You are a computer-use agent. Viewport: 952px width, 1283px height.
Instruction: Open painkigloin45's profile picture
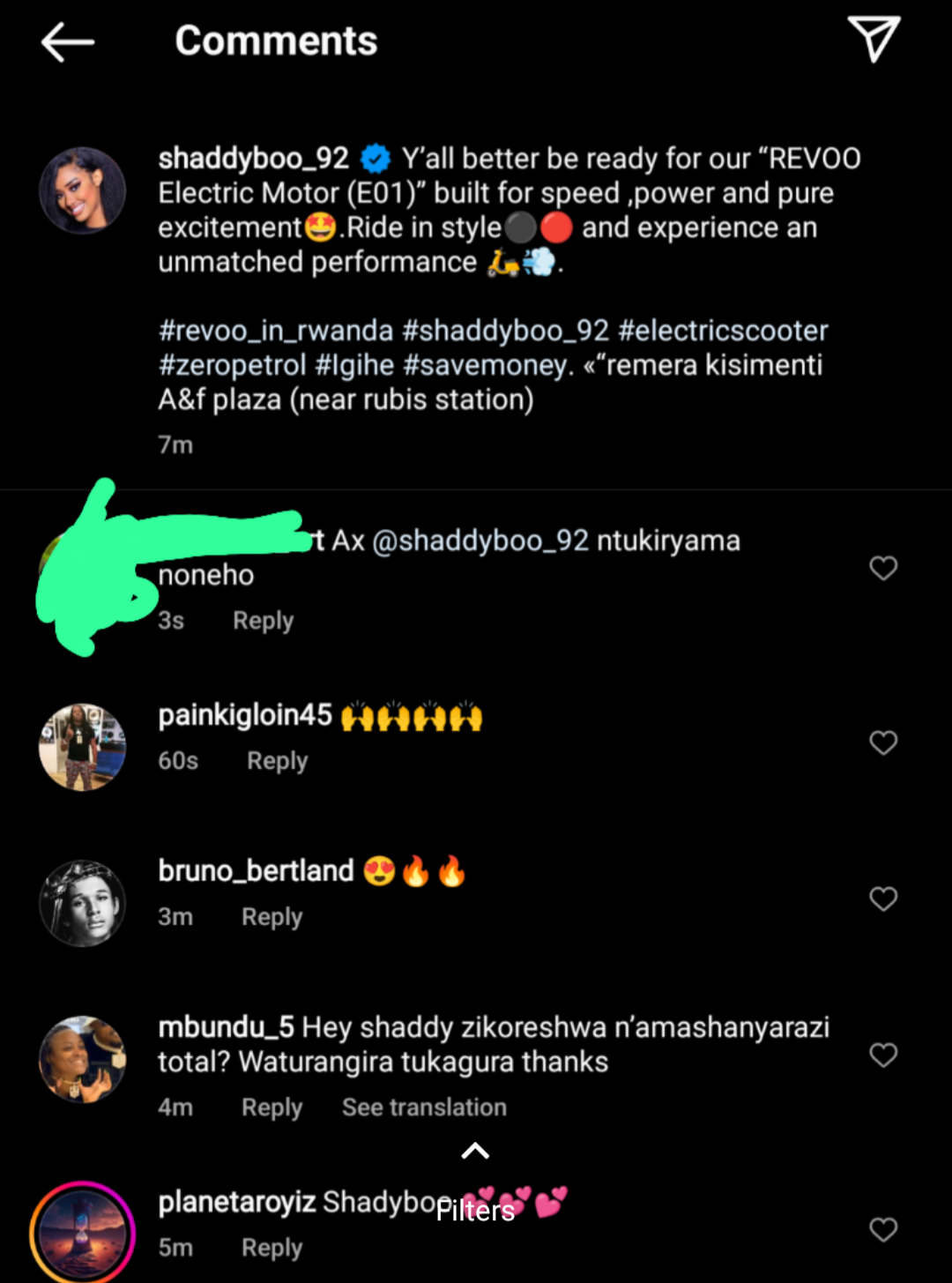click(82, 747)
